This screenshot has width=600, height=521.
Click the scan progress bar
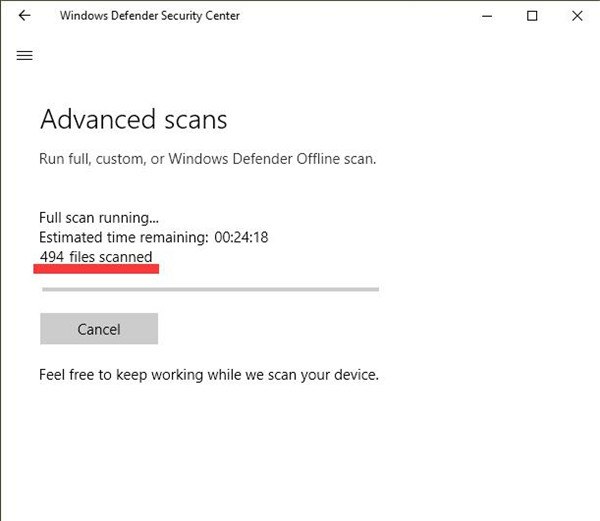click(x=210, y=290)
